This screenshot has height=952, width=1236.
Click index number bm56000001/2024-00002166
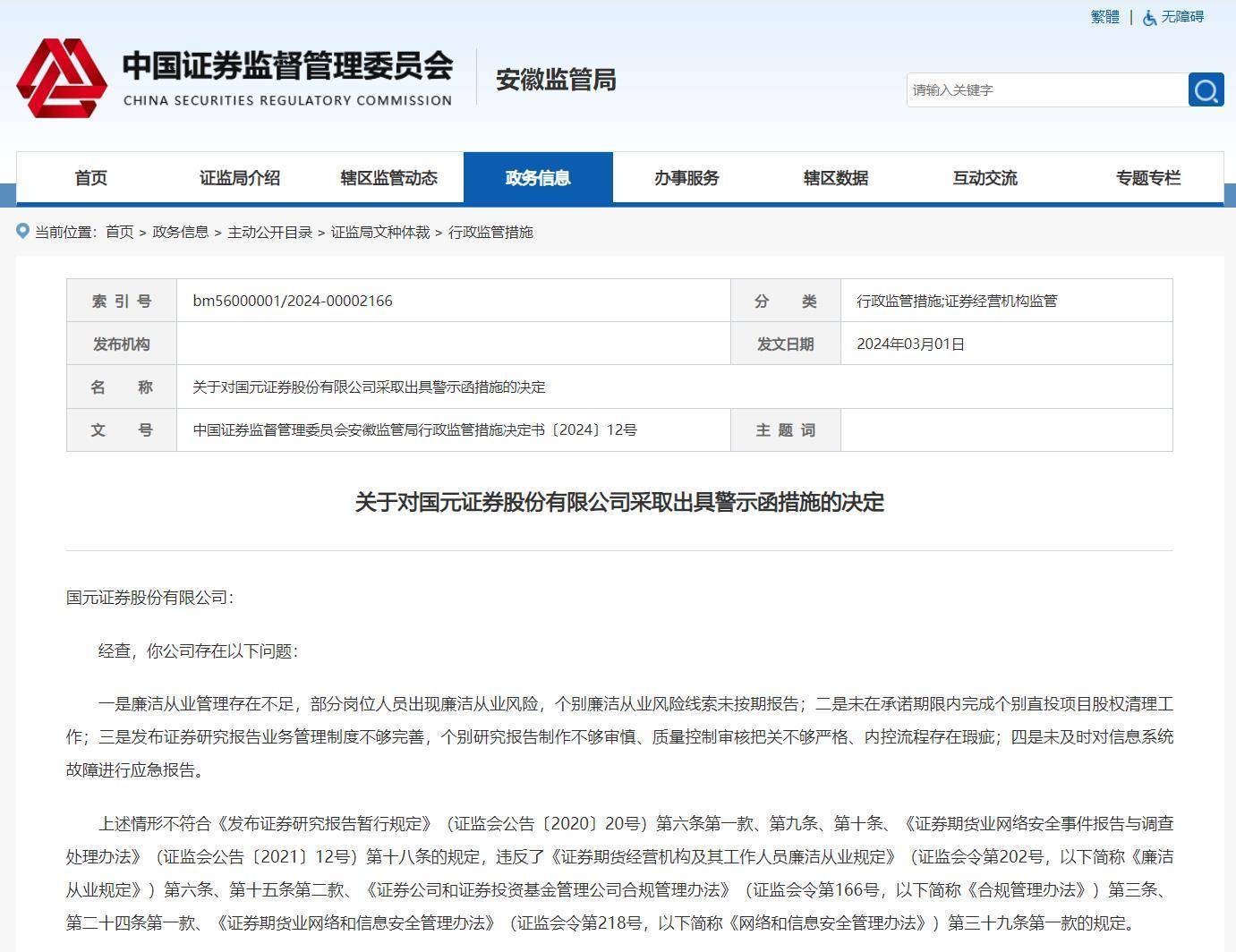(293, 301)
